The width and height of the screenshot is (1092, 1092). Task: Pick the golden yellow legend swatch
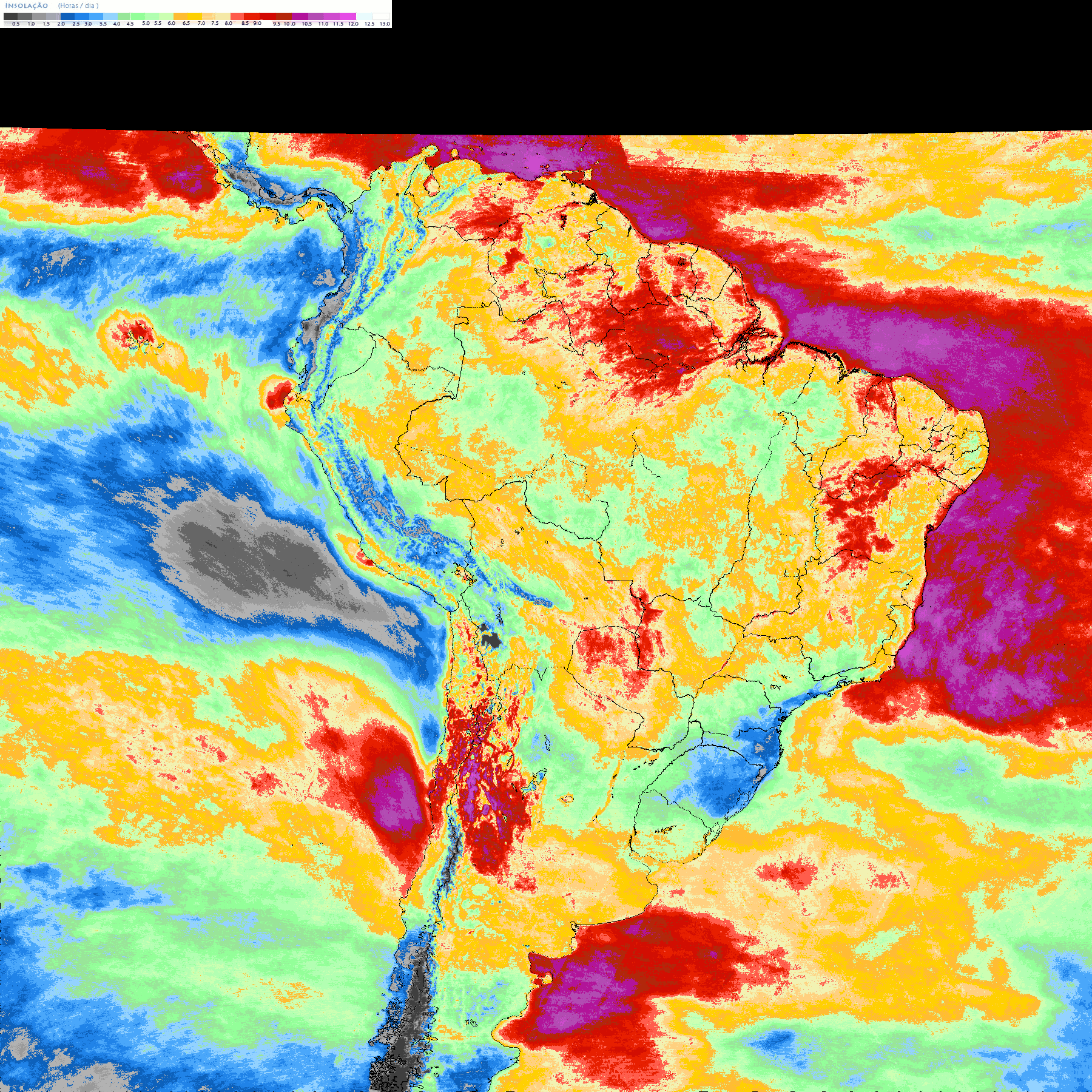pos(195,16)
